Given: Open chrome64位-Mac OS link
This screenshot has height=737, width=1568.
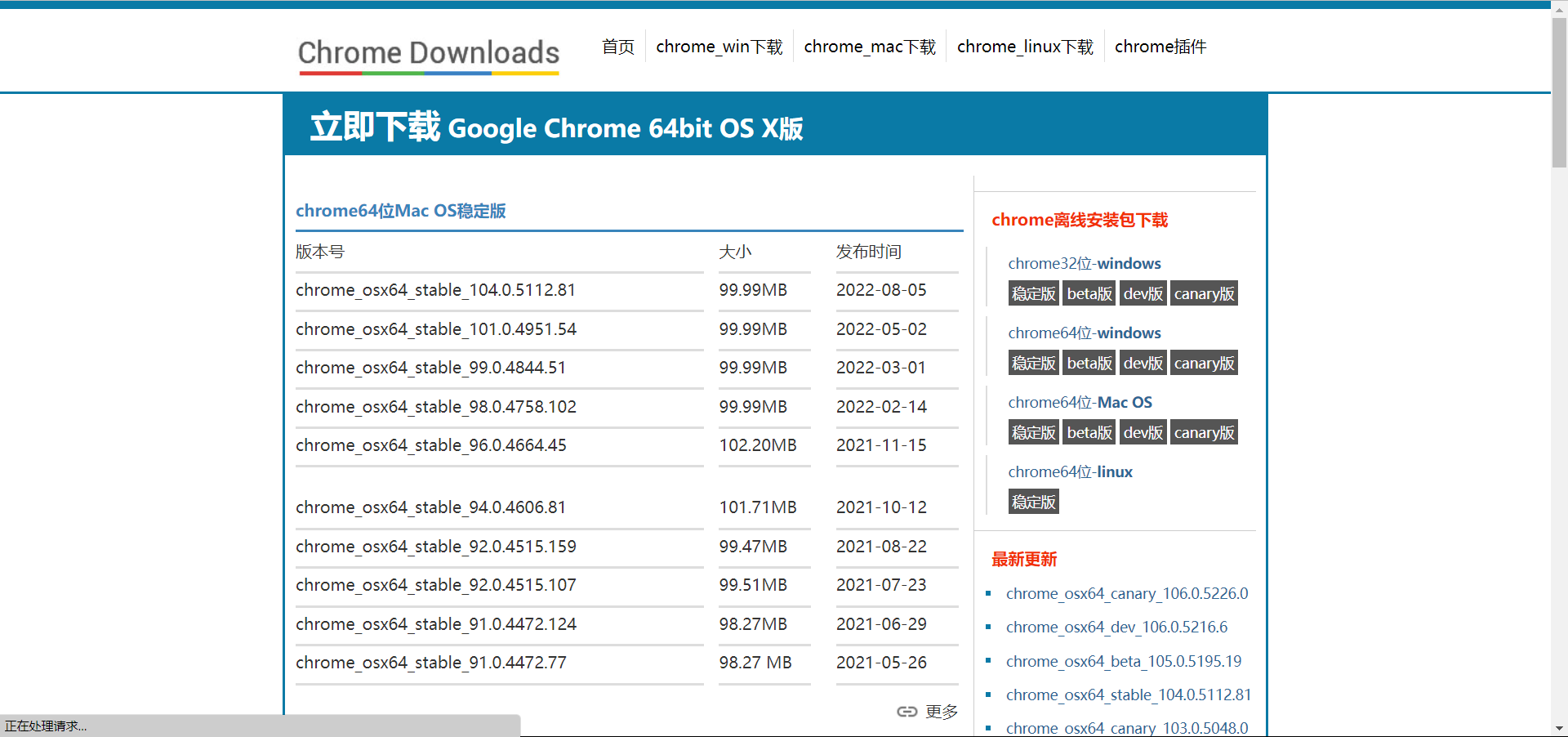Looking at the screenshot, I should click(1080, 402).
